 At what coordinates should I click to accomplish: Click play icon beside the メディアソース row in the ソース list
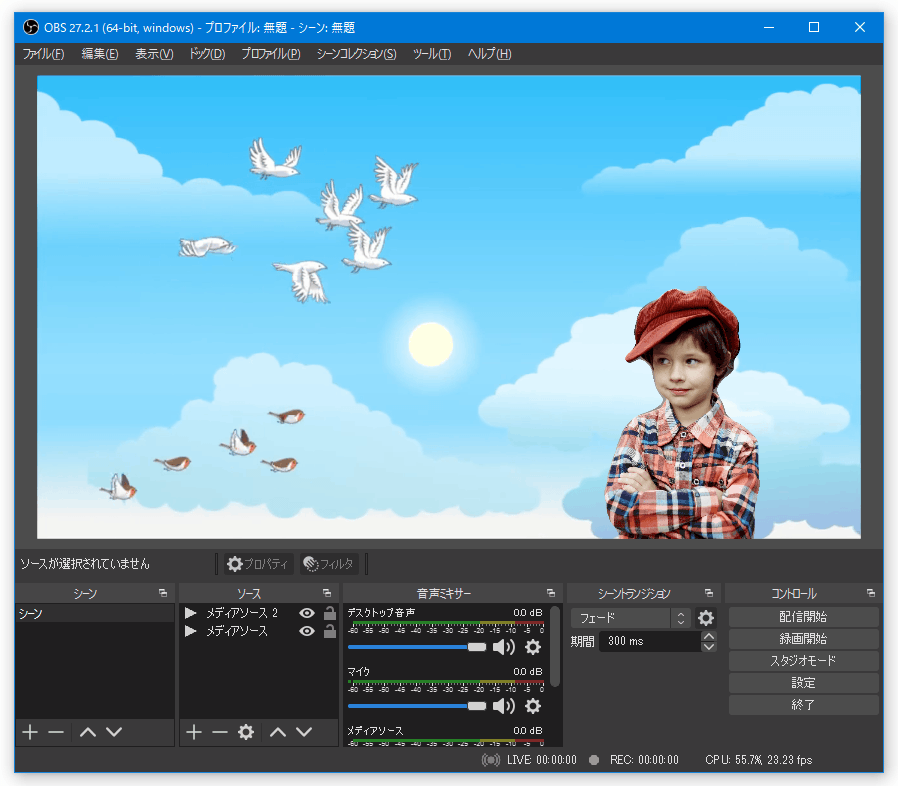click(191, 631)
